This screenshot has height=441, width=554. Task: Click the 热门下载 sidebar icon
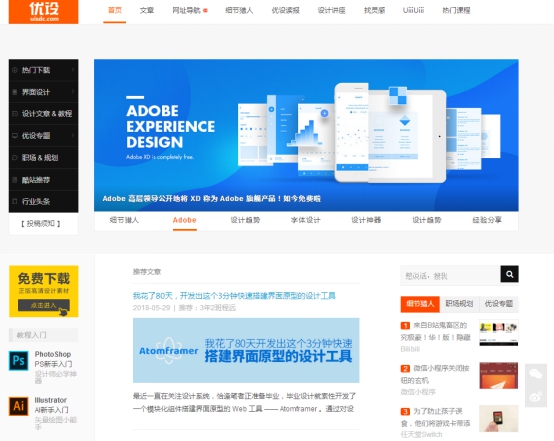tap(15, 70)
